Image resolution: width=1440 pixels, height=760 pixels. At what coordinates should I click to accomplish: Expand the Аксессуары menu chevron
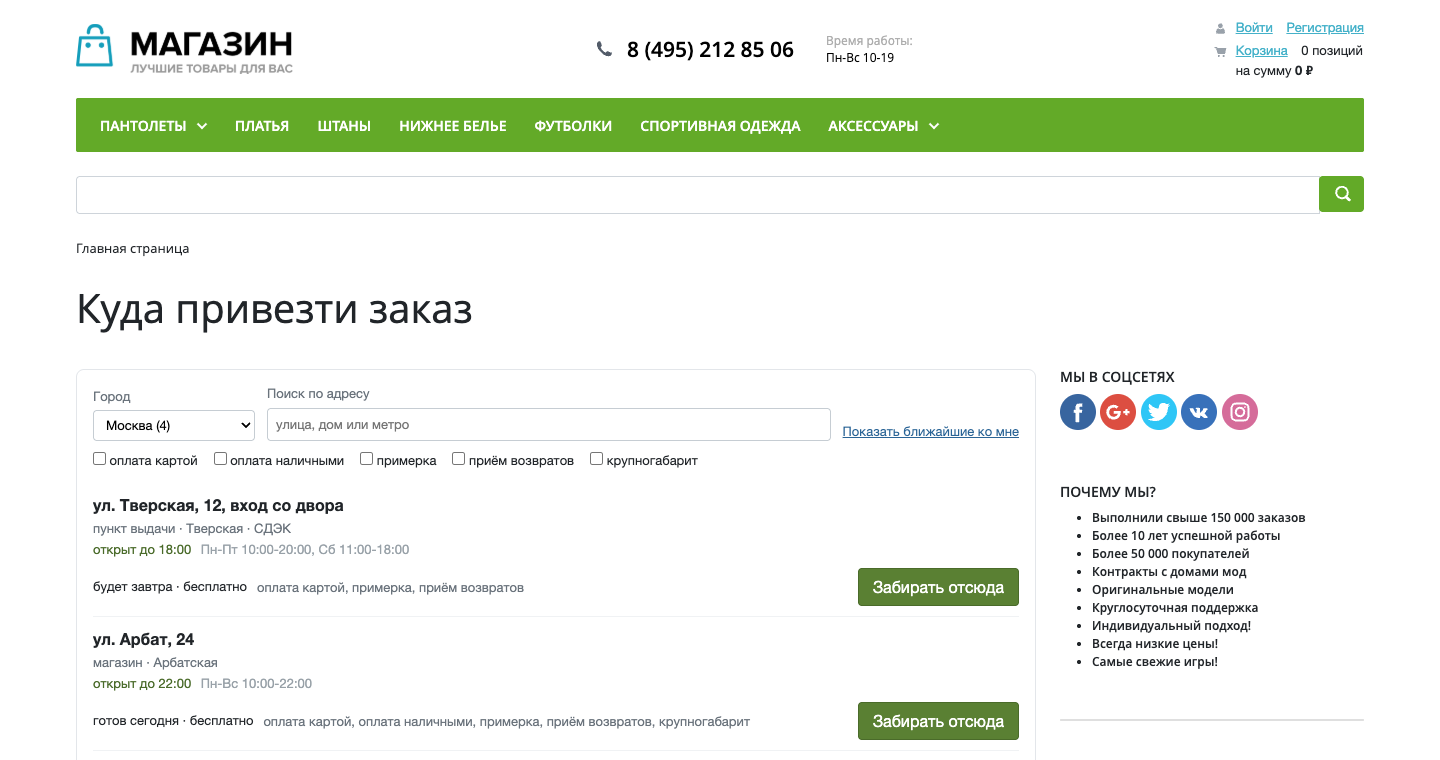[x=934, y=126]
